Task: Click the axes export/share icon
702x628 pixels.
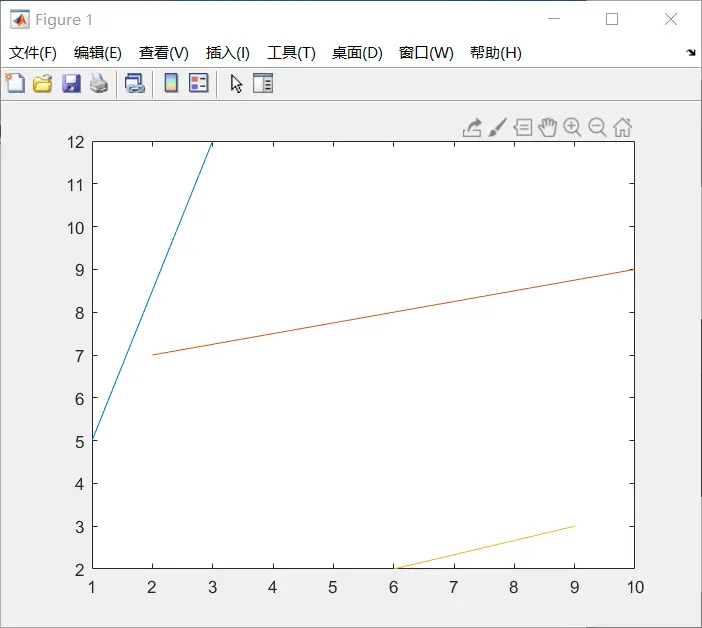Action: click(472, 128)
